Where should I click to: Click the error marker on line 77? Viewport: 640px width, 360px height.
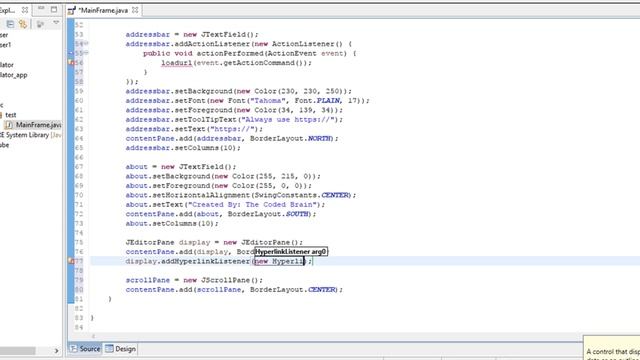point(71,261)
